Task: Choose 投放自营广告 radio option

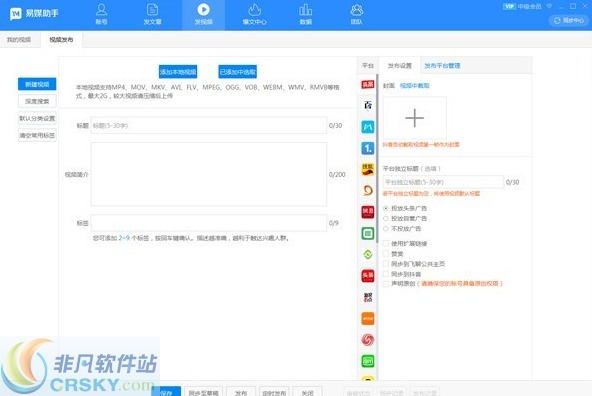Action: (x=386, y=219)
